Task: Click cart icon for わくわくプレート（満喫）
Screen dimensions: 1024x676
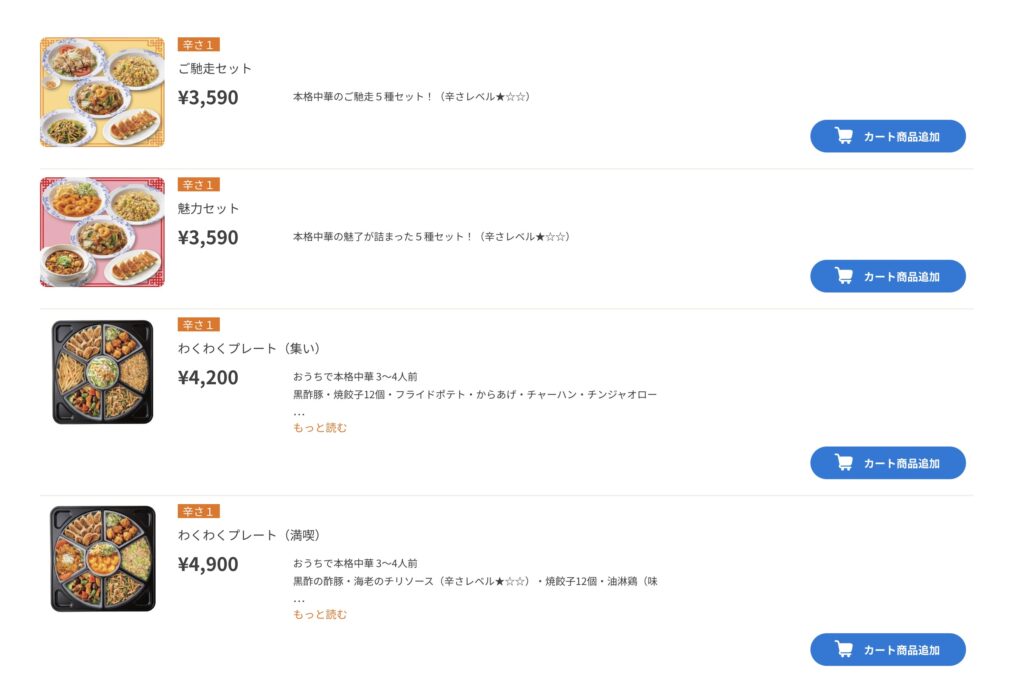Action: click(x=844, y=650)
